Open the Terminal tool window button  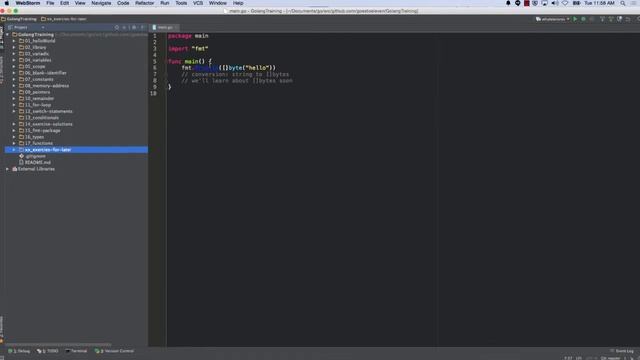(x=76, y=351)
